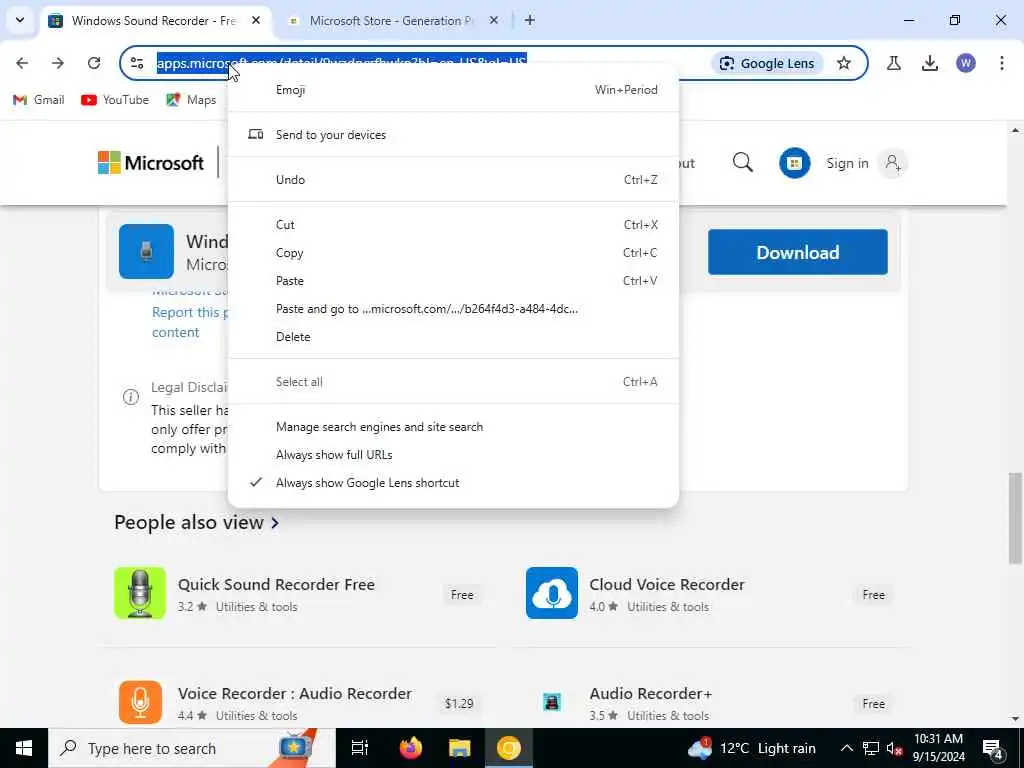The height and width of the screenshot is (768, 1024).
Task: Open Quick Sound Recorder Free title
Action: [276, 584]
